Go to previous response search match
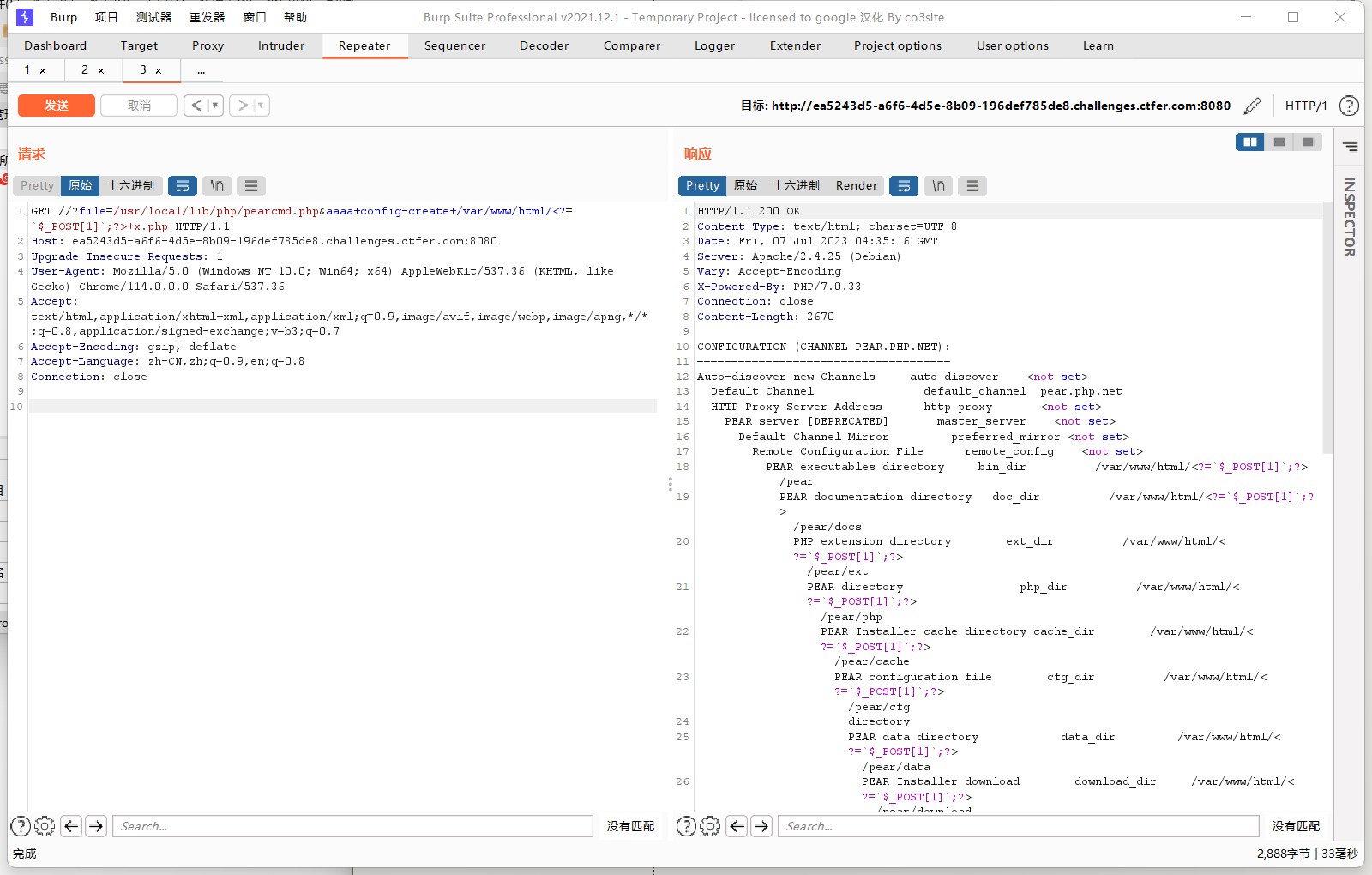1372x875 pixels. [x=737, y=826]
